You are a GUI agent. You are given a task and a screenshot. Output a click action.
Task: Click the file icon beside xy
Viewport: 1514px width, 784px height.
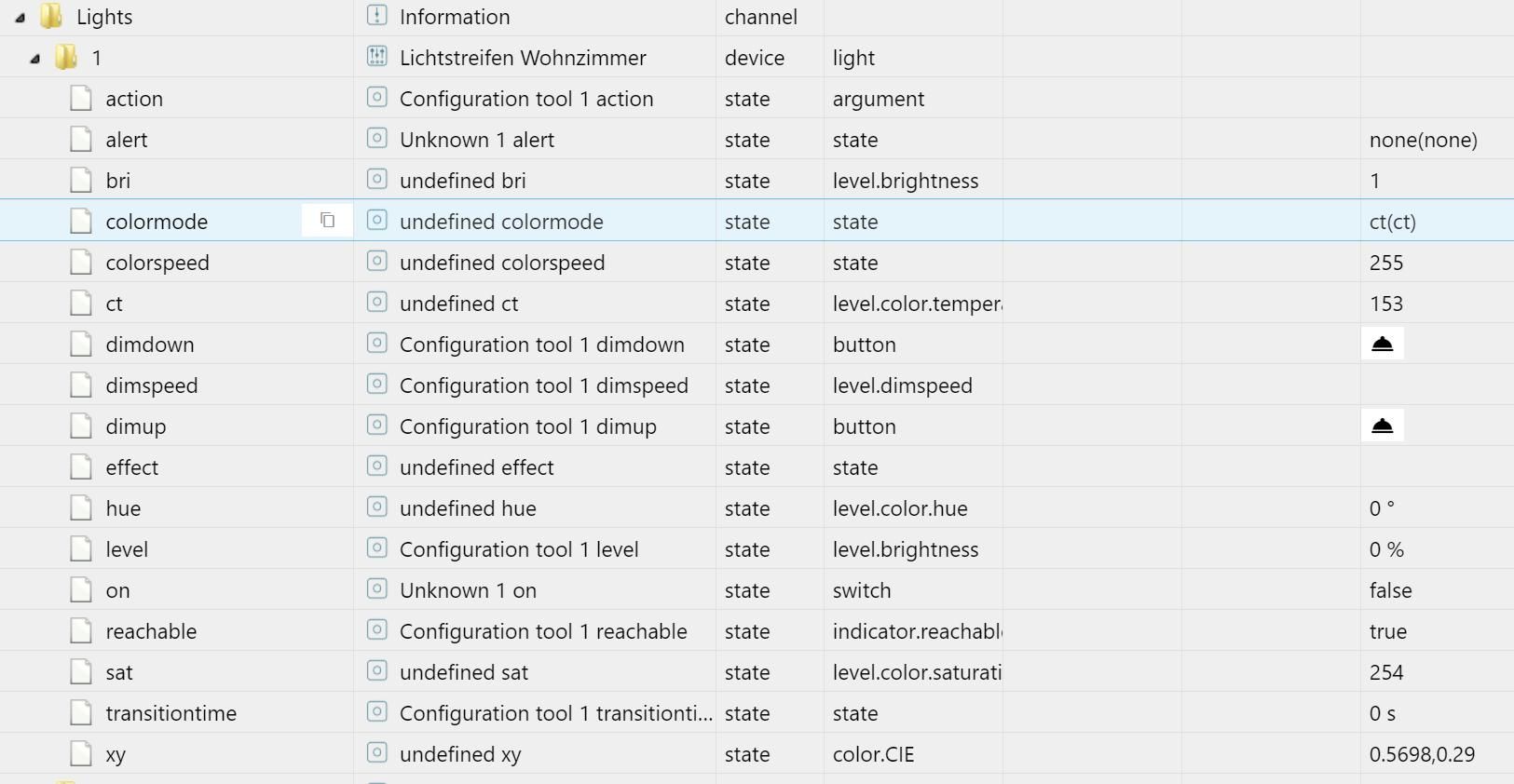pos(81,754)
